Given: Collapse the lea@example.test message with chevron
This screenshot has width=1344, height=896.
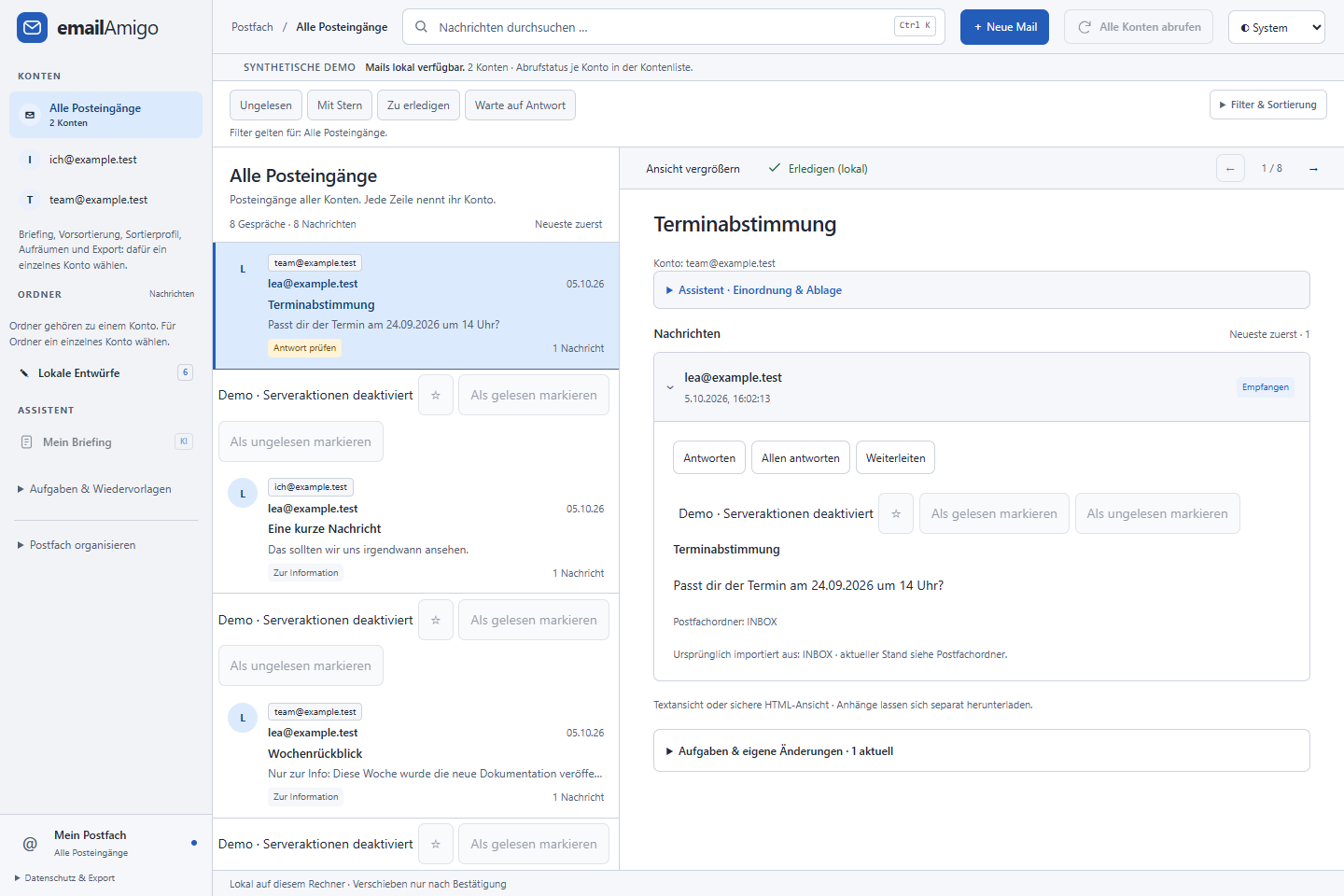Looking at the screenshot, I should 670,387.
